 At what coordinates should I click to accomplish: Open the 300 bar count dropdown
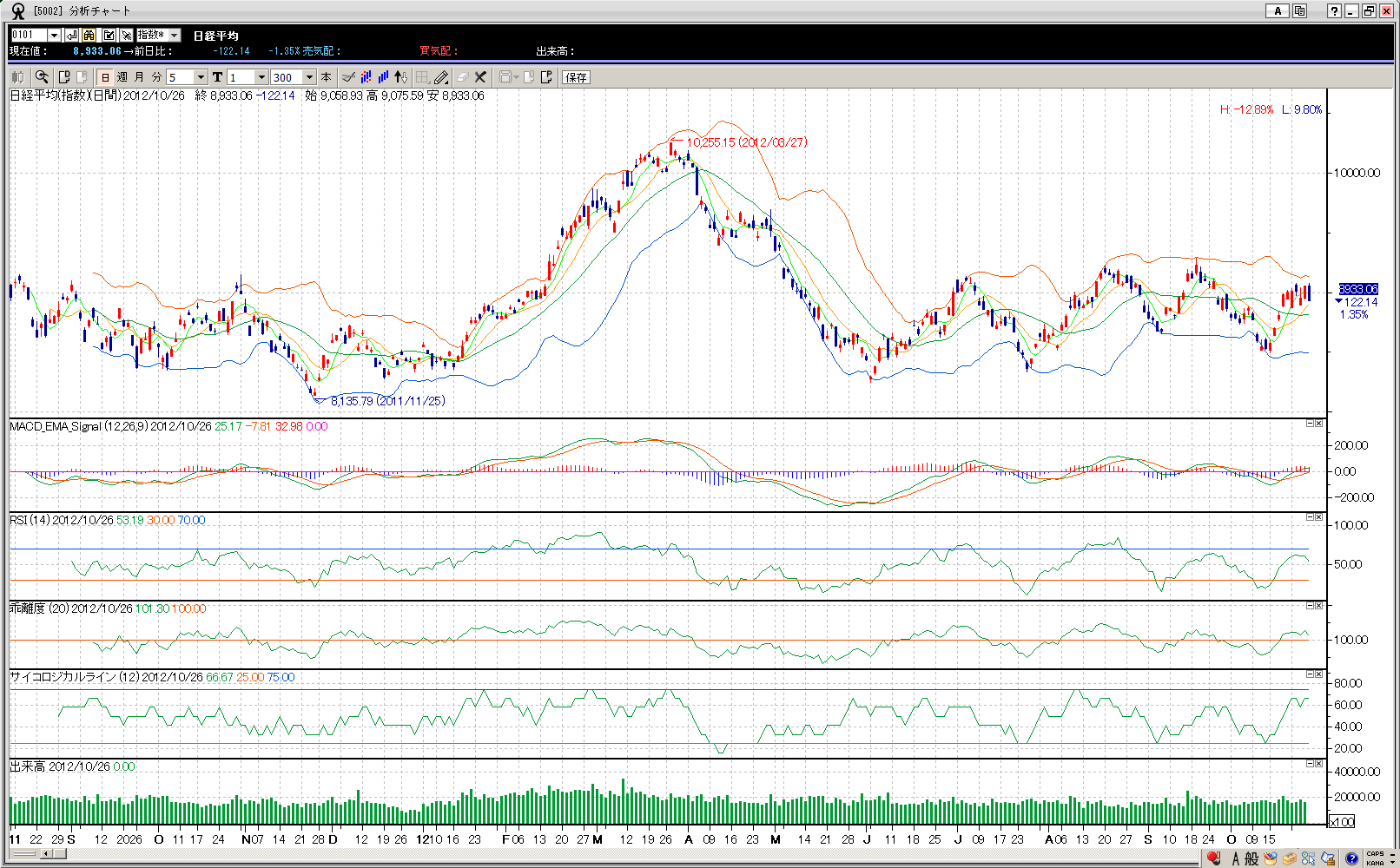tap(309, 77)
